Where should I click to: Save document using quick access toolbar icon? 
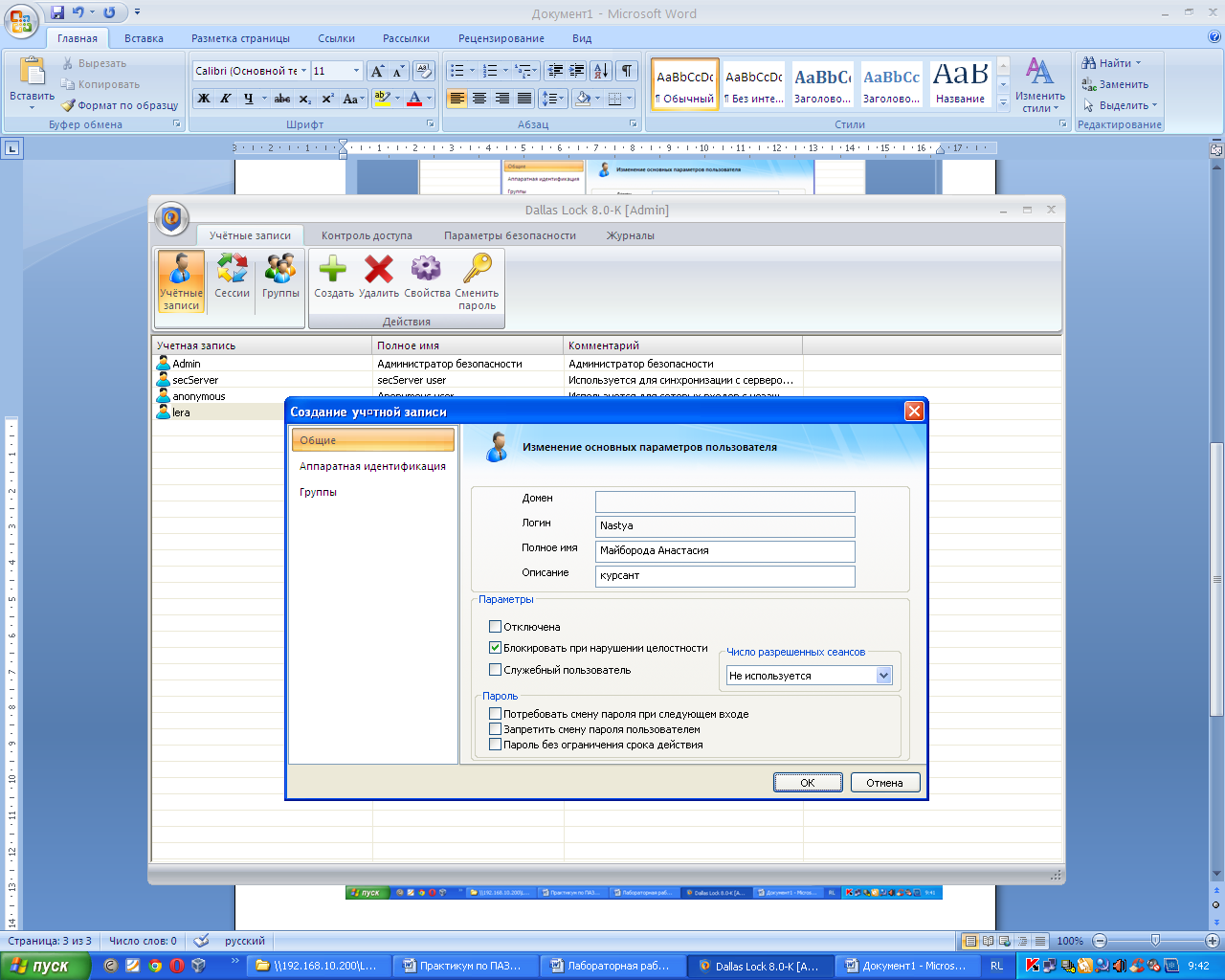[x=57, y=12]
